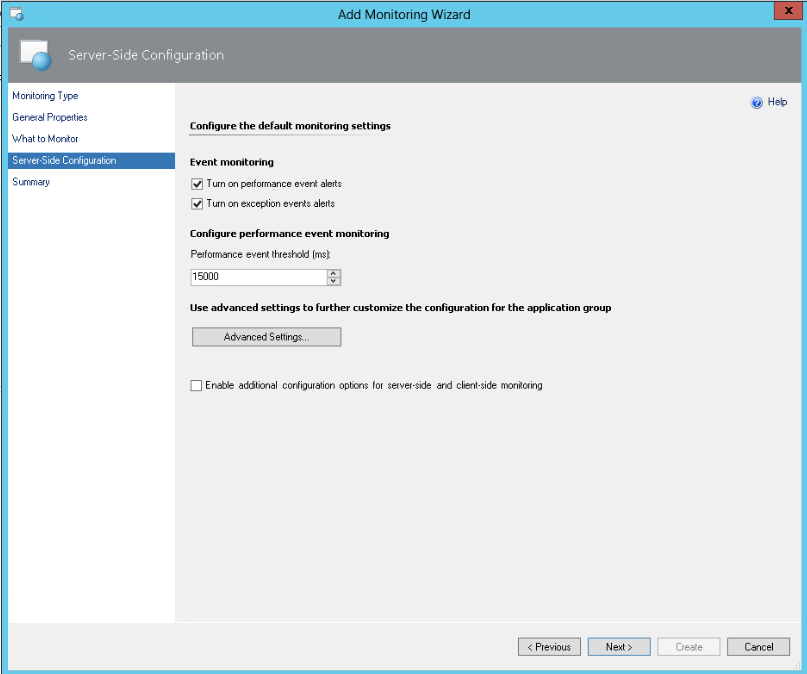Viewport: 807px width, 674px height.
Task: Go to Monitoring Type step
Action: [45, 96]
